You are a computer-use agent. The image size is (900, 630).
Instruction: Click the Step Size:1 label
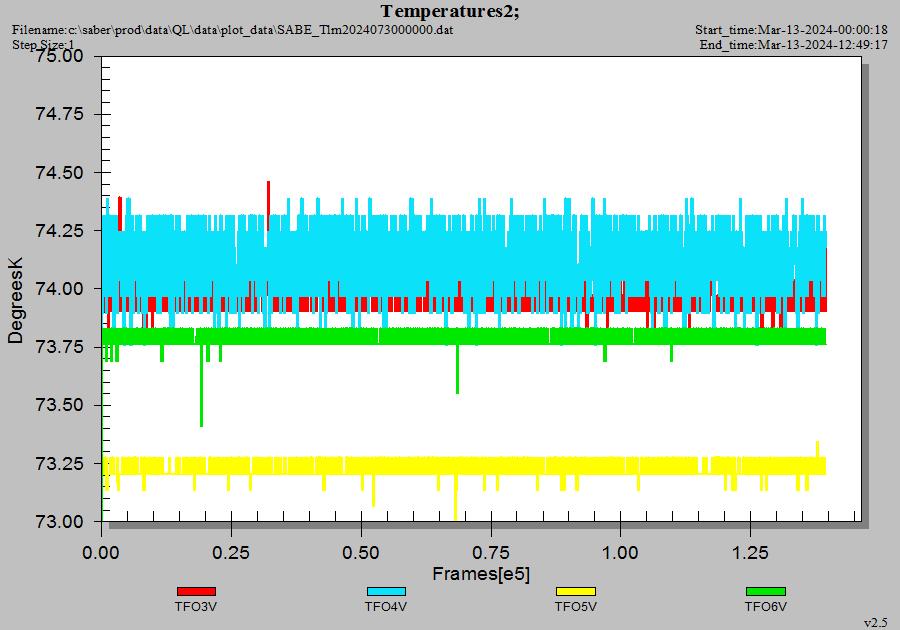[43, 45]
